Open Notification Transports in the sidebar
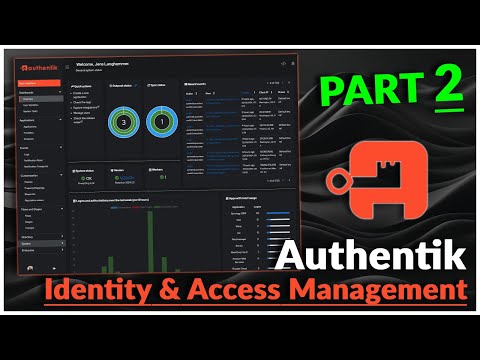The image size is (480, 360). coord(36,166)
